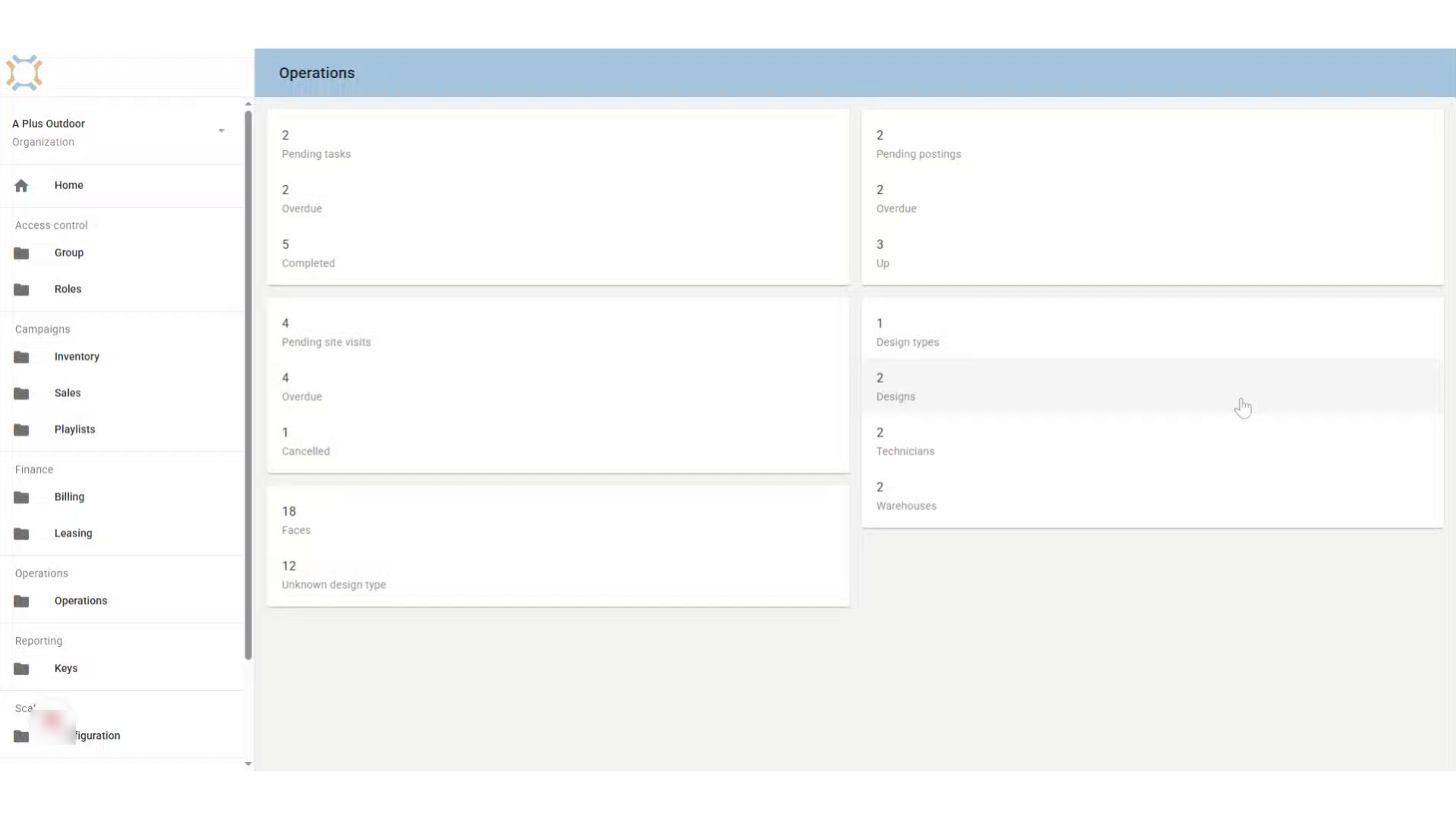Click the Inventory folder icon
The height and width of the screenshot is (819, 1456).
[21, 357]
